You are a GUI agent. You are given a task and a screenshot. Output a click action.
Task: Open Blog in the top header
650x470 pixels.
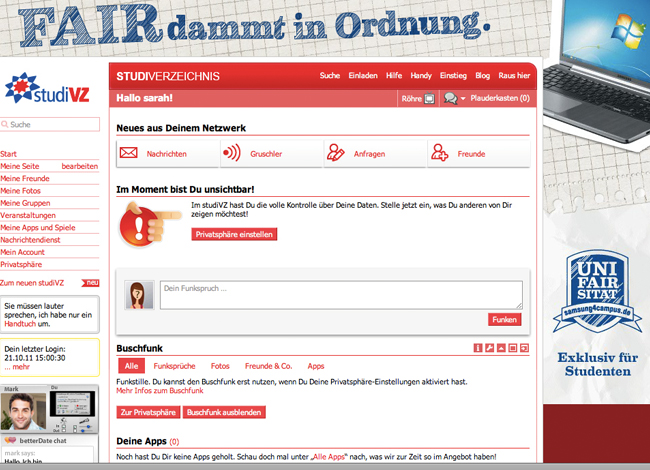[x=483, y=75]
